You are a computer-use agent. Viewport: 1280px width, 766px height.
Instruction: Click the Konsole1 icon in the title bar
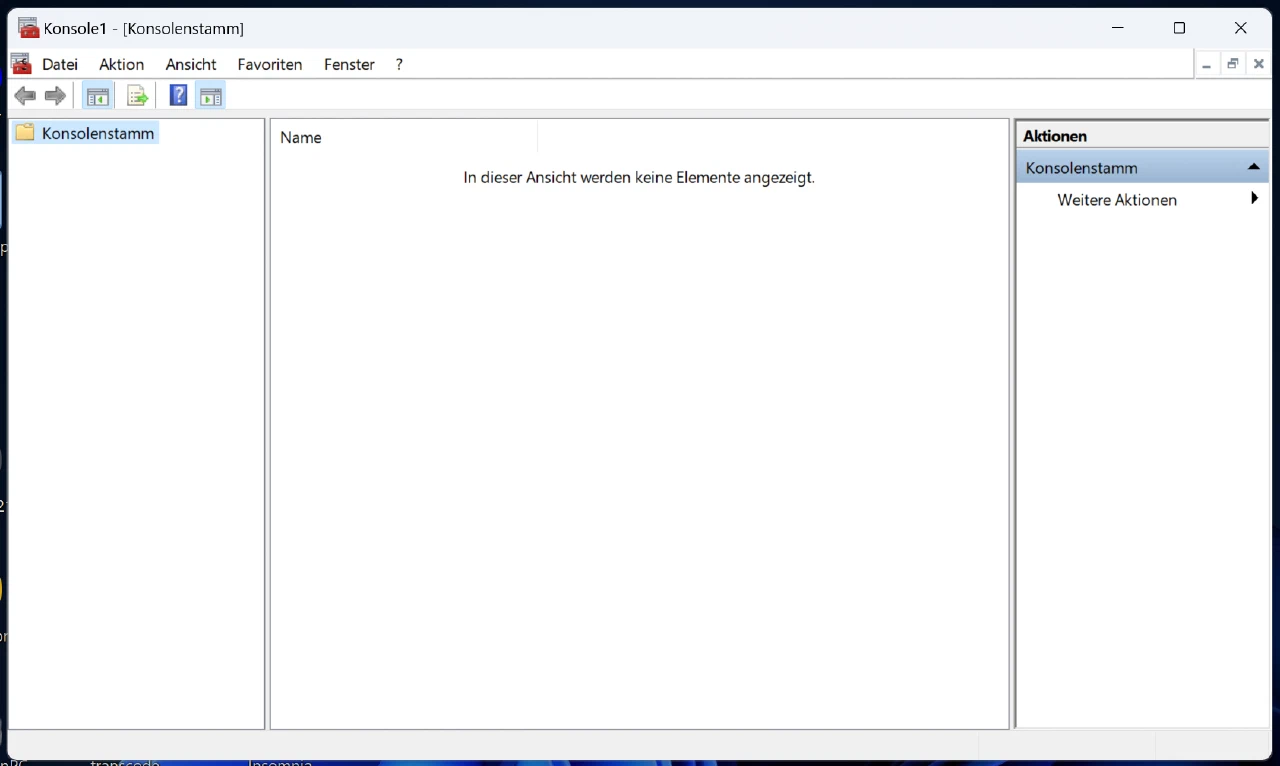coord(29,28)
